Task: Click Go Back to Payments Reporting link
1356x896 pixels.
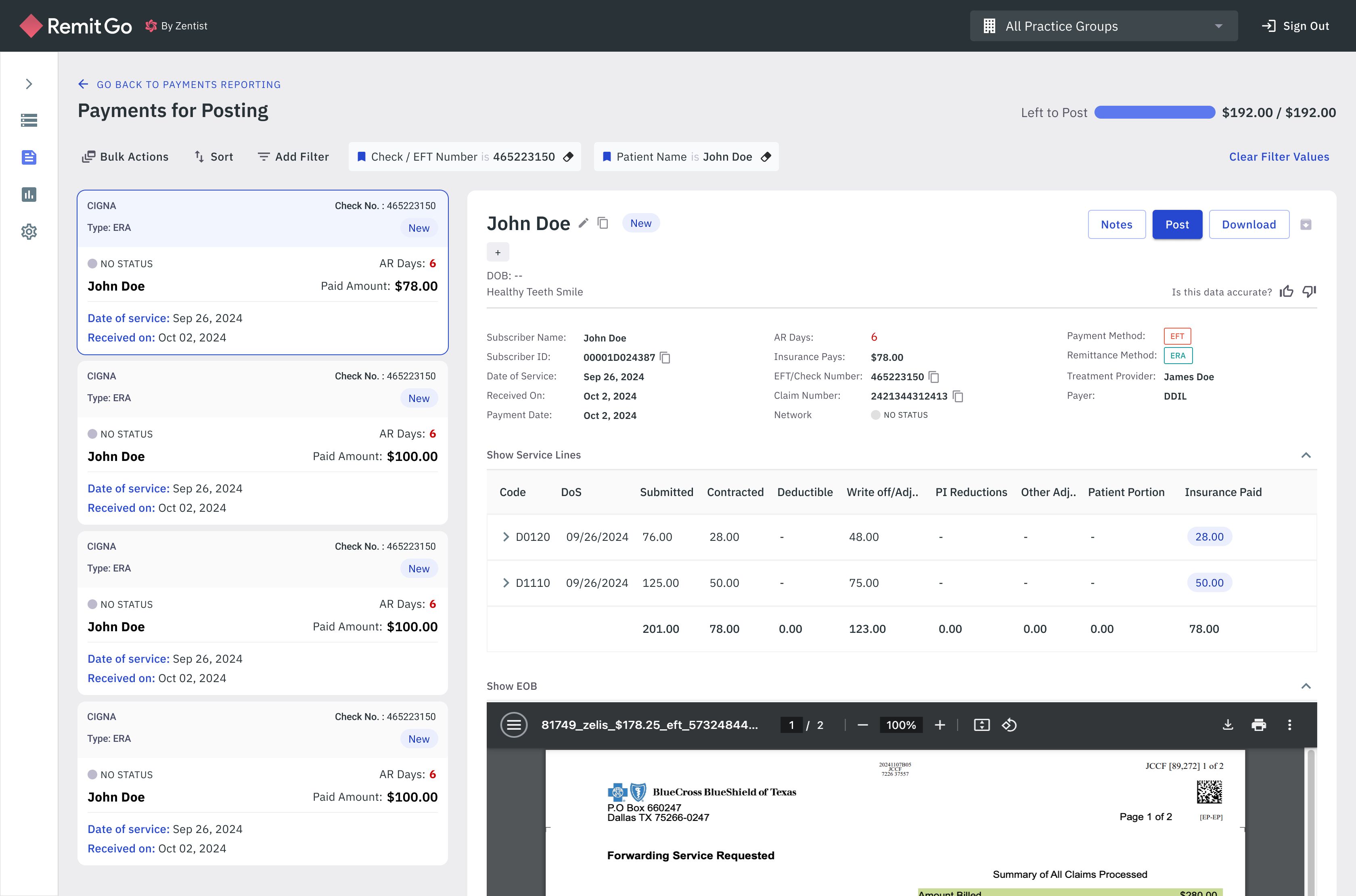Action: coord(180,85)
